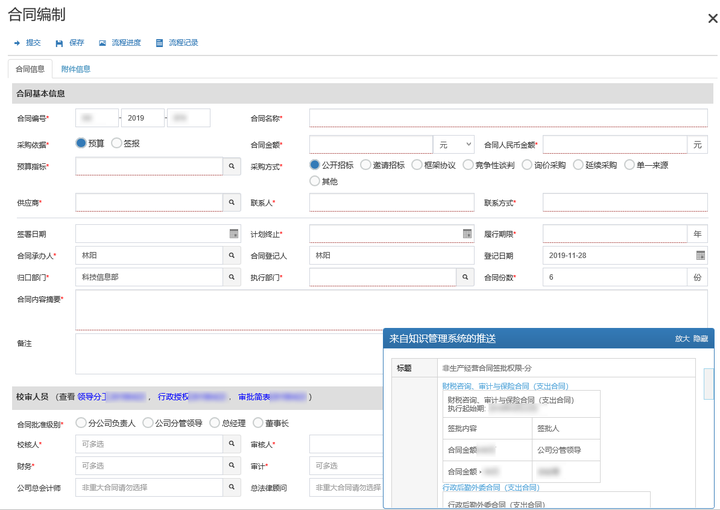The width and height of the screenshot is (720, 510).
Task: Click search icon beside 供应商 field
Action: click(232, 202)
